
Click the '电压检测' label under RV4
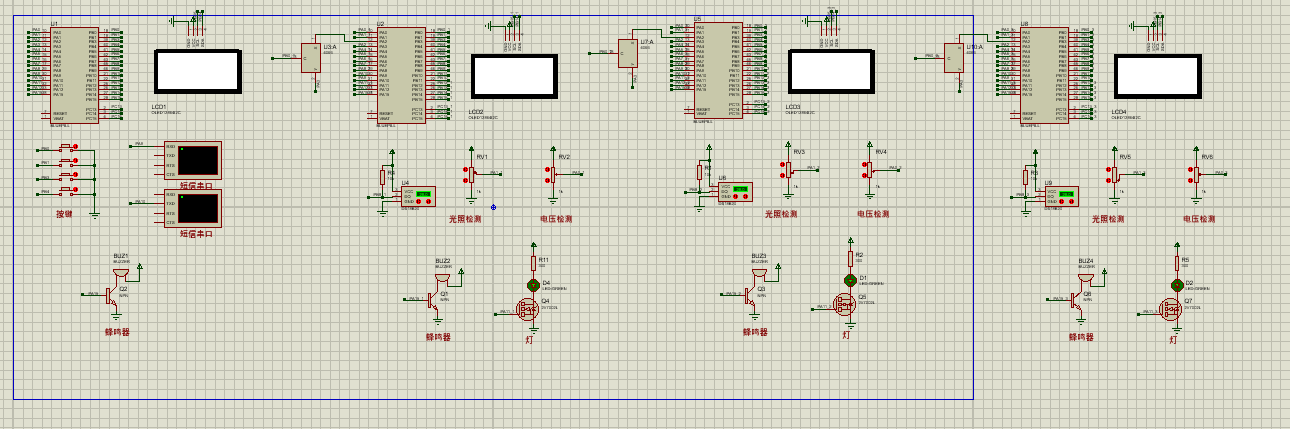[873, 214]
